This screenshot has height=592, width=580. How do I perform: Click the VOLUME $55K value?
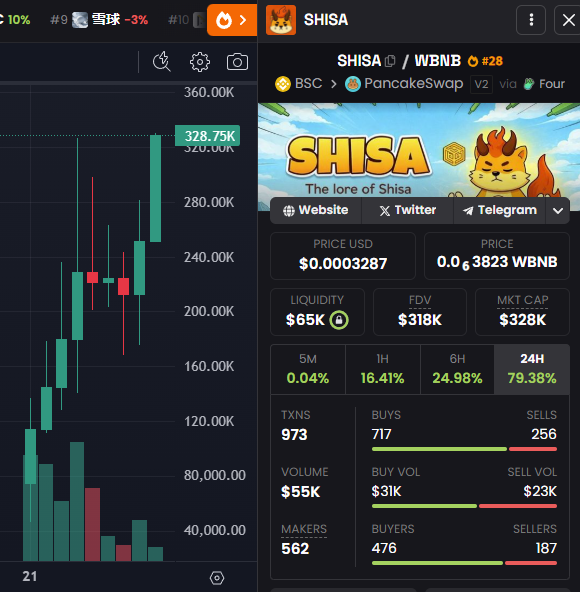pyautogui.click(x=301, y=492)
